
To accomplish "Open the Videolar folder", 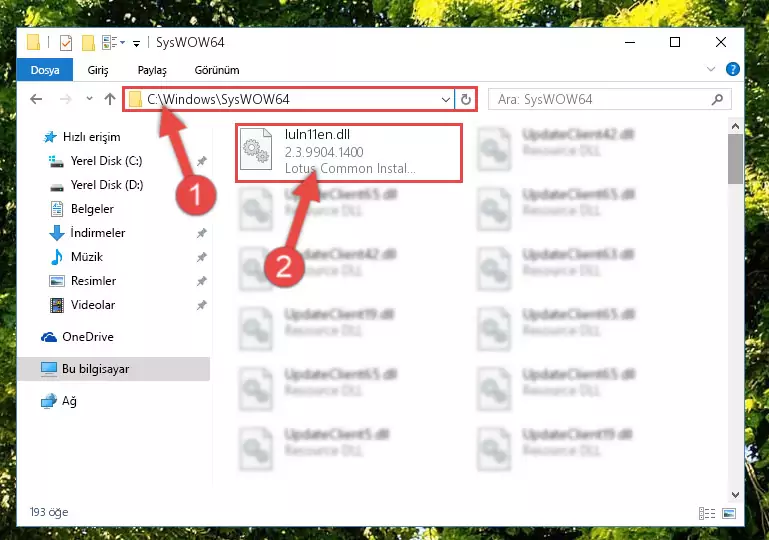I will pyautogui.click(x=93, y=305).
